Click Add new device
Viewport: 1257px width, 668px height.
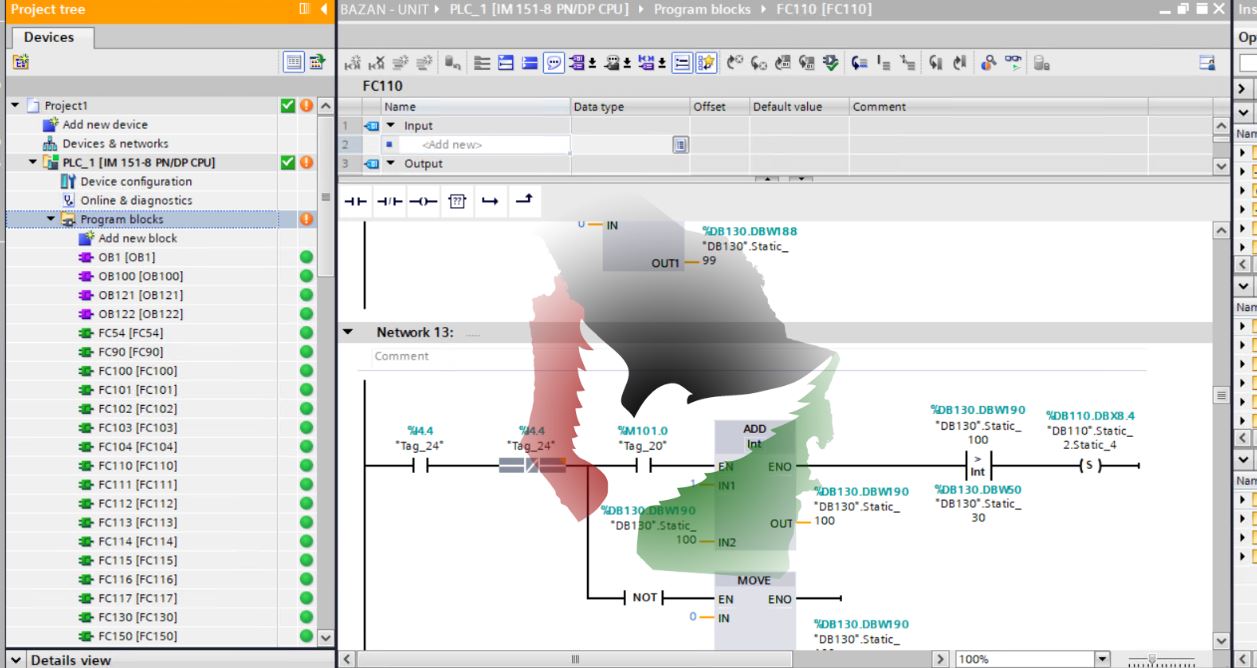105,124
